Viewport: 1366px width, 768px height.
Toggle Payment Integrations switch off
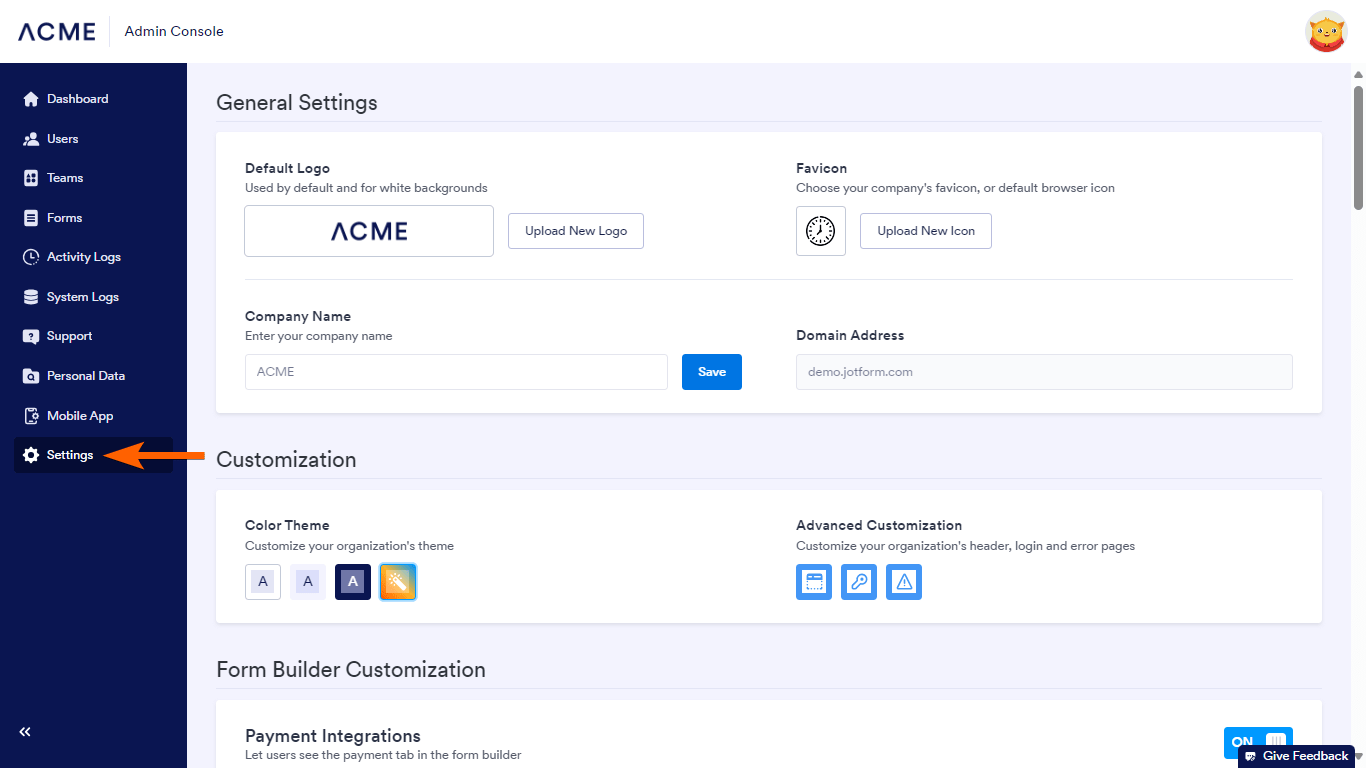pos(1258,742)
